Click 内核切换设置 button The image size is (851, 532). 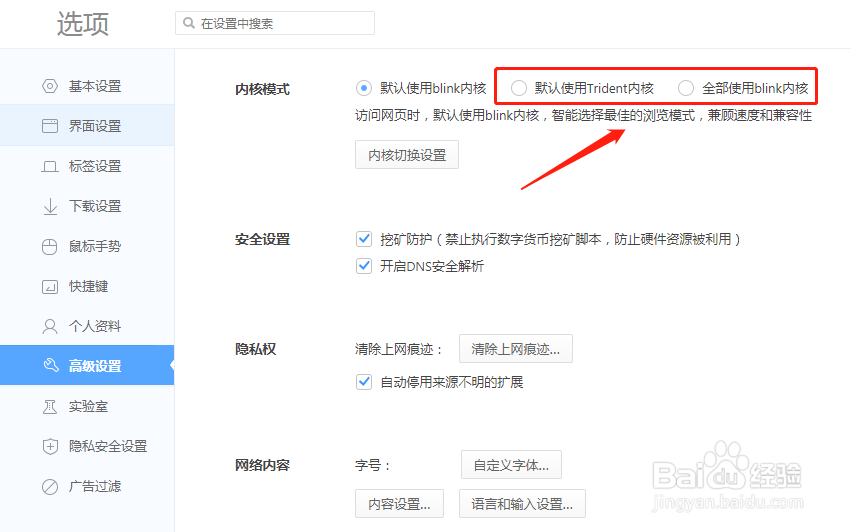pyautogui.click(x=407, y=155)
